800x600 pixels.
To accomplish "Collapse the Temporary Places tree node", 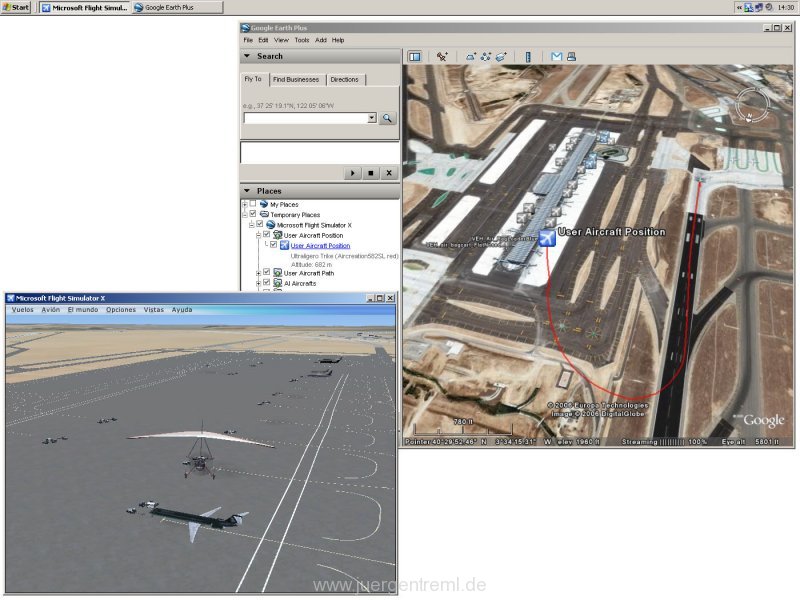I will click(x=244, y=215).
